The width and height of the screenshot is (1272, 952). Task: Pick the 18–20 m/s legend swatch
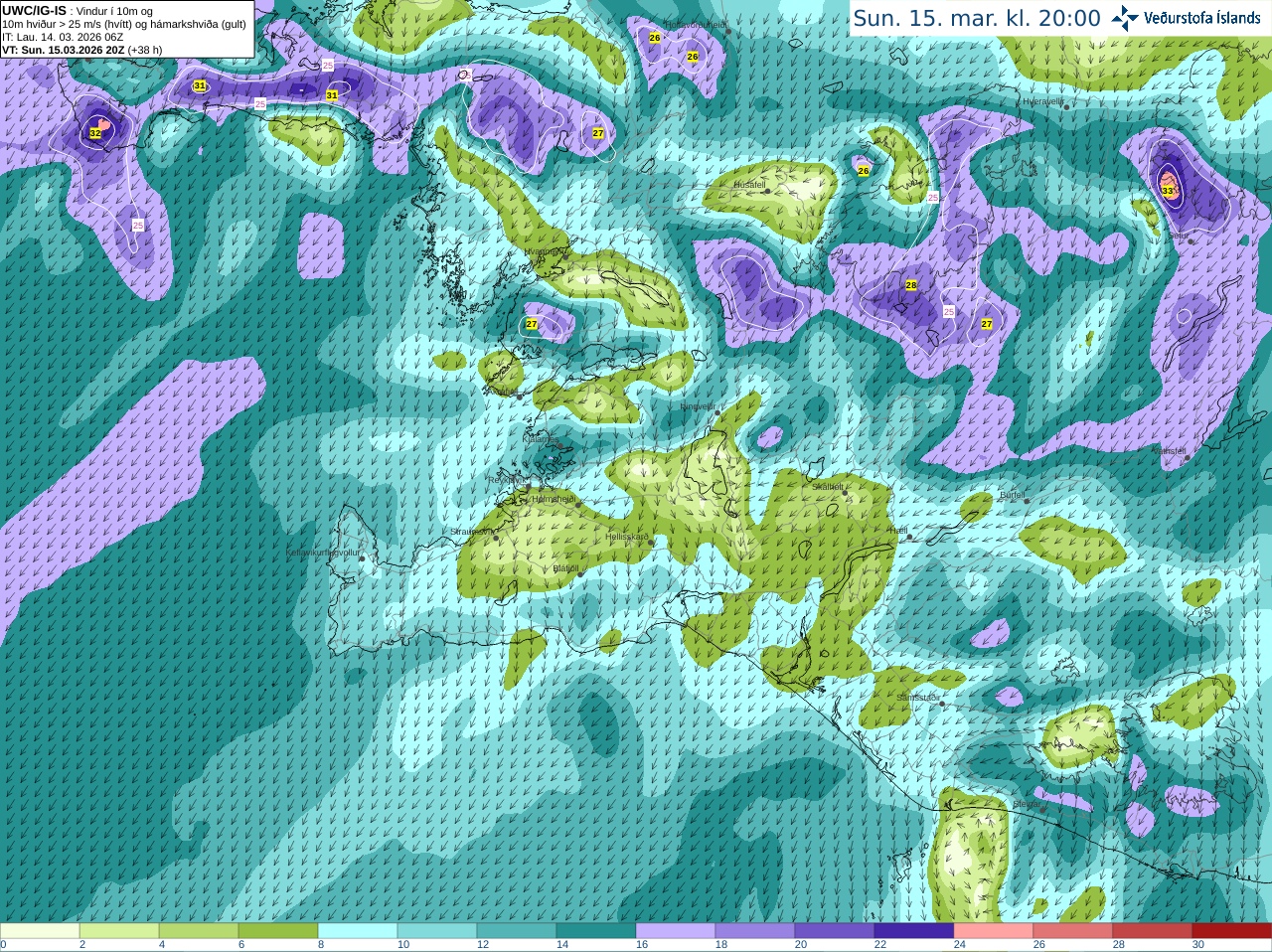755,931
